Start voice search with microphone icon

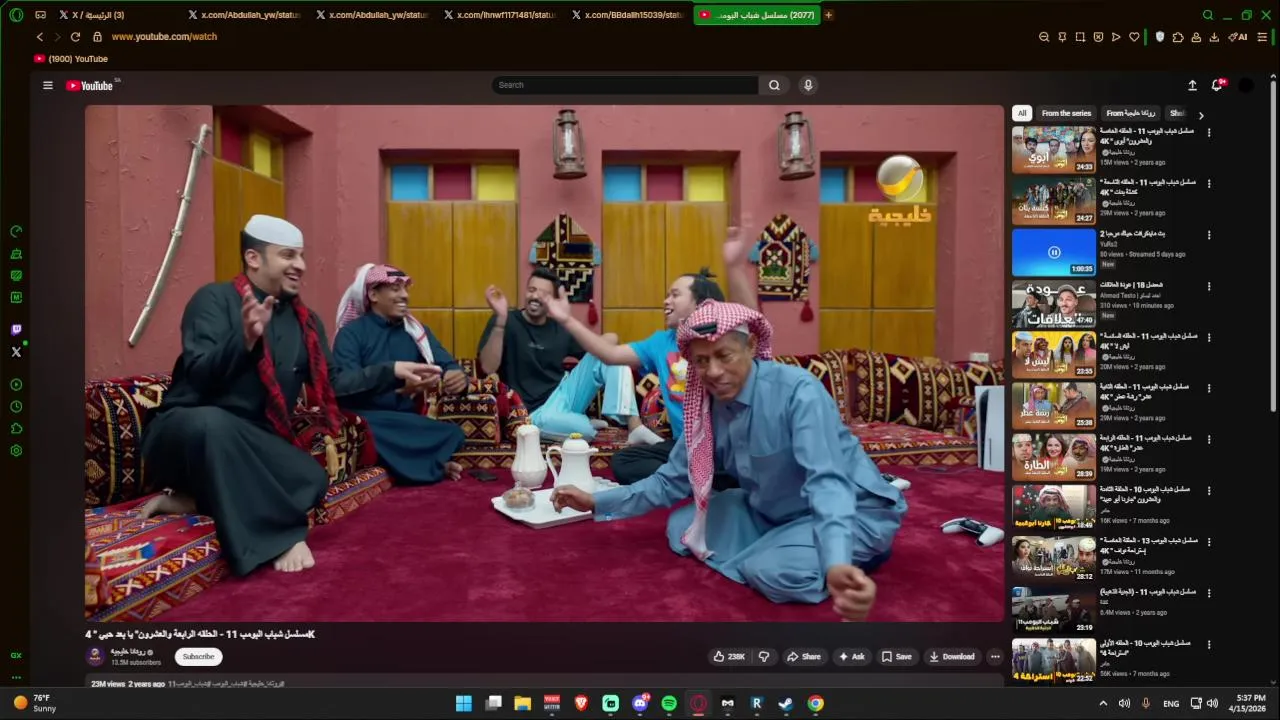click(x=808, y=85)
